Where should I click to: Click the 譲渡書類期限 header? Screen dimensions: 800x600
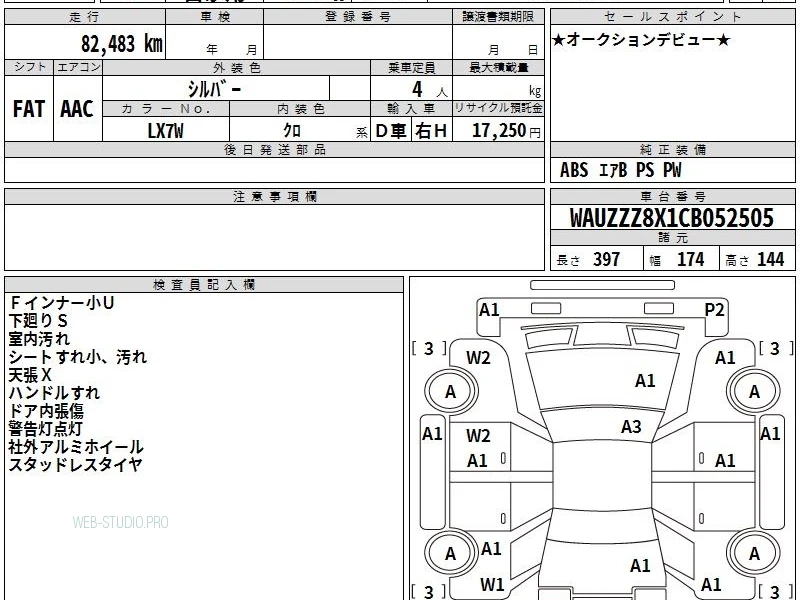click(498, 16)
